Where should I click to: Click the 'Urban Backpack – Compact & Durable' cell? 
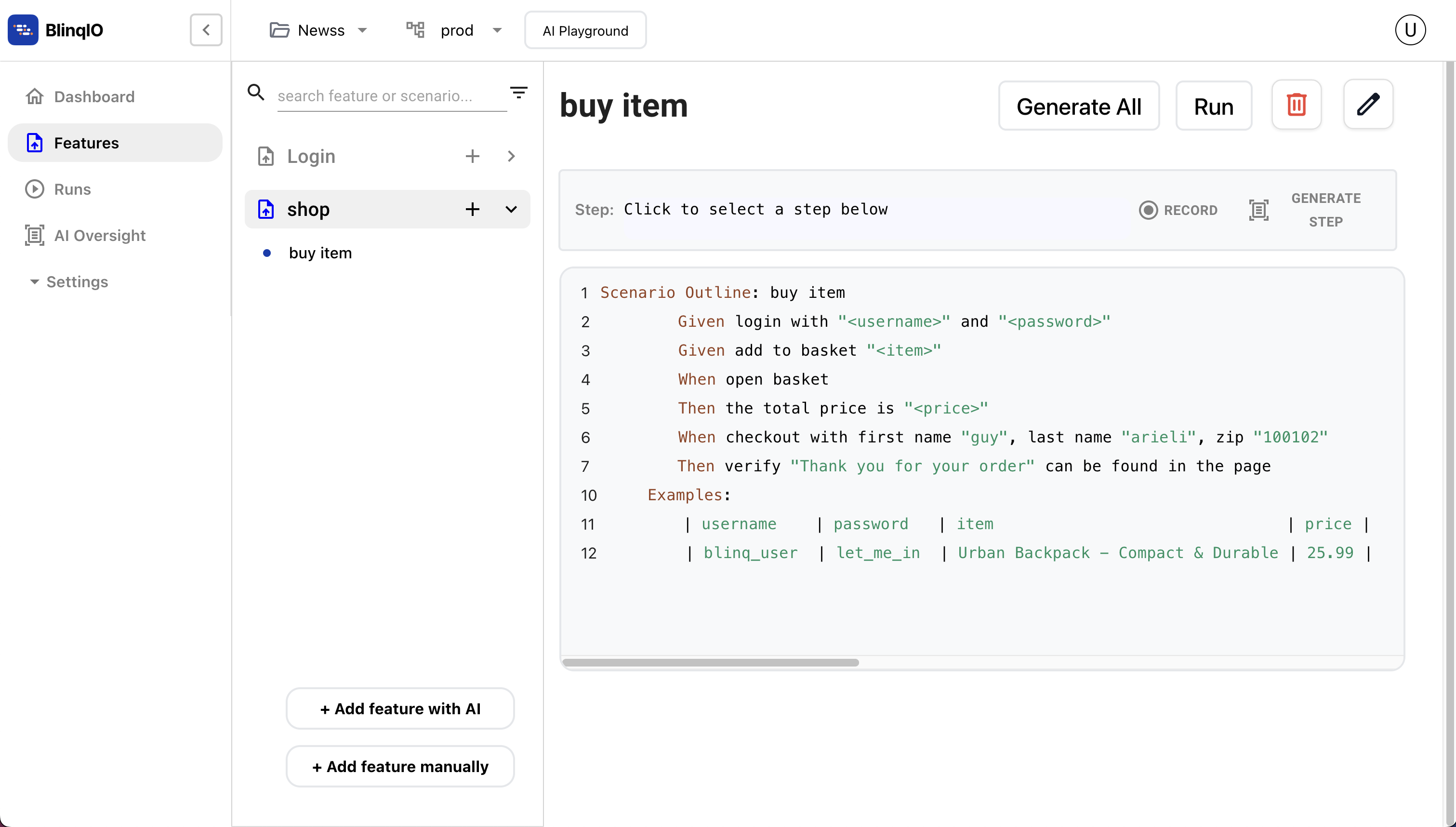pos(1118,553)
